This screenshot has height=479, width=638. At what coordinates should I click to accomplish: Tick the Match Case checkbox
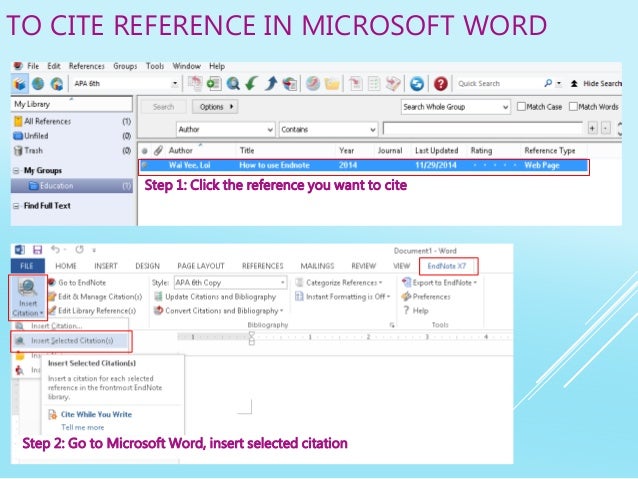(521, 107)
